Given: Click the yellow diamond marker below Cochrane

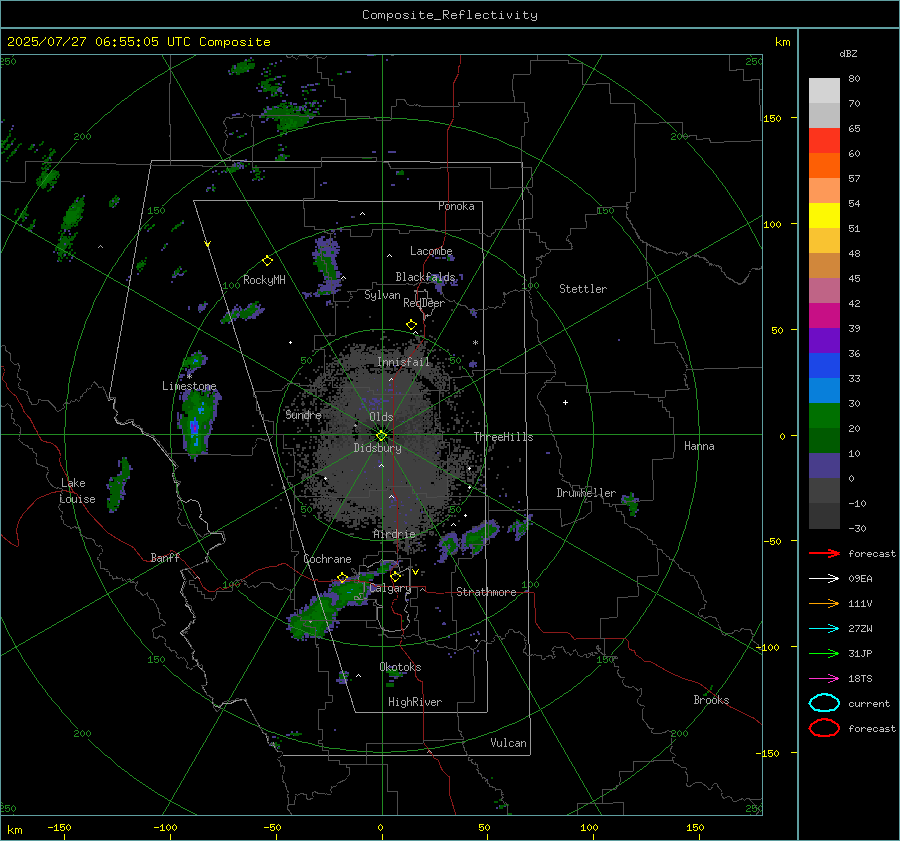Looking at the screenshot, I should click(x=342, y=577).
